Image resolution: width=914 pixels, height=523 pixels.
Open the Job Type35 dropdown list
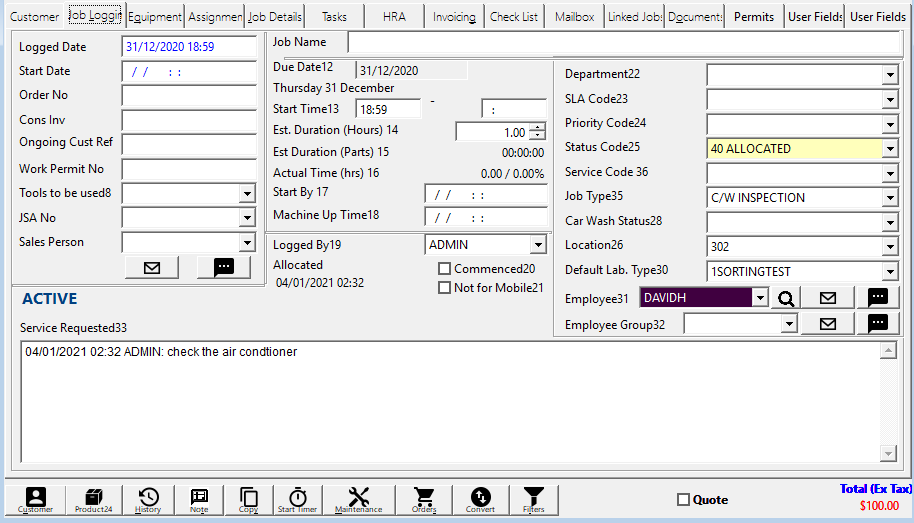pyautogui.click(x=890, y=198)
